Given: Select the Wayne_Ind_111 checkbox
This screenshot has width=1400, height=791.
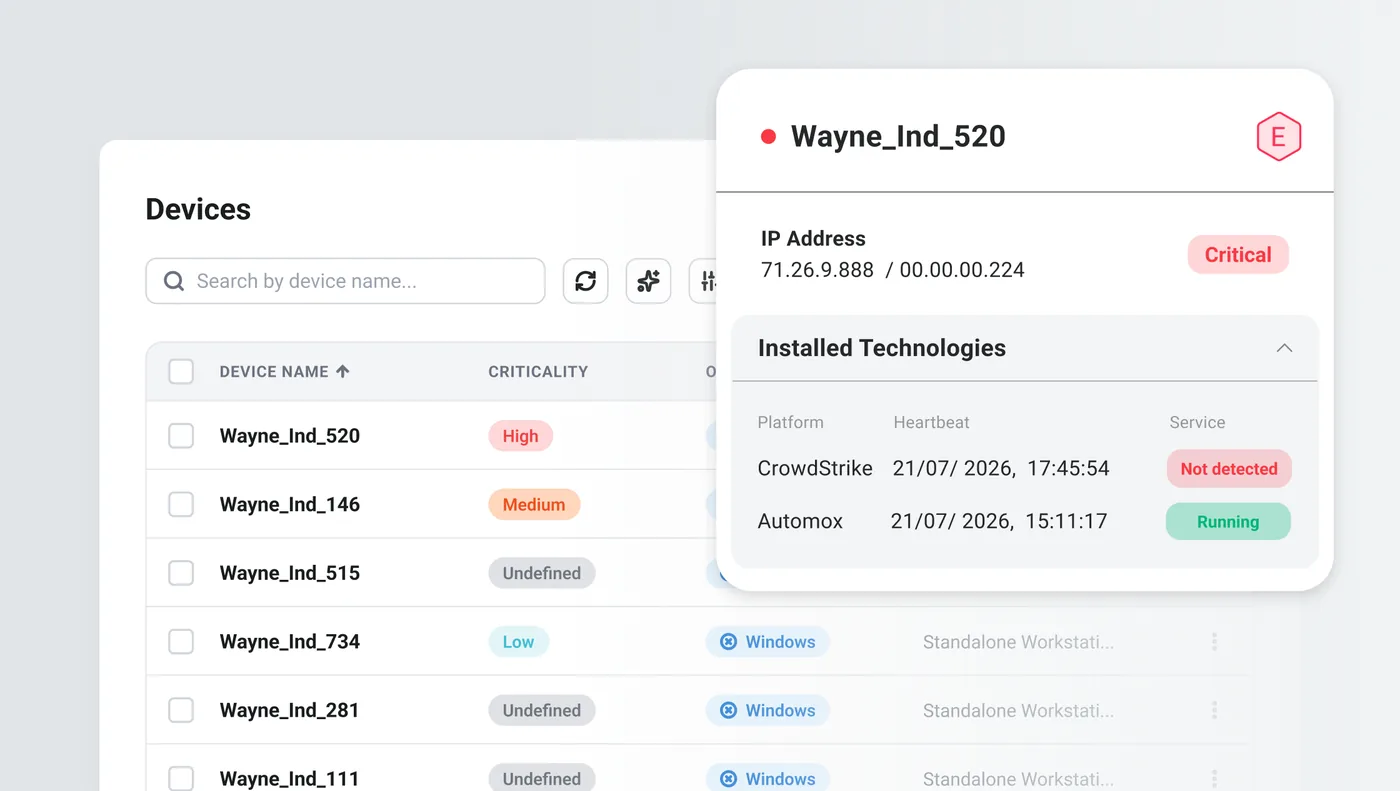Looking at the screenshot, I should [x=181, y=778].
